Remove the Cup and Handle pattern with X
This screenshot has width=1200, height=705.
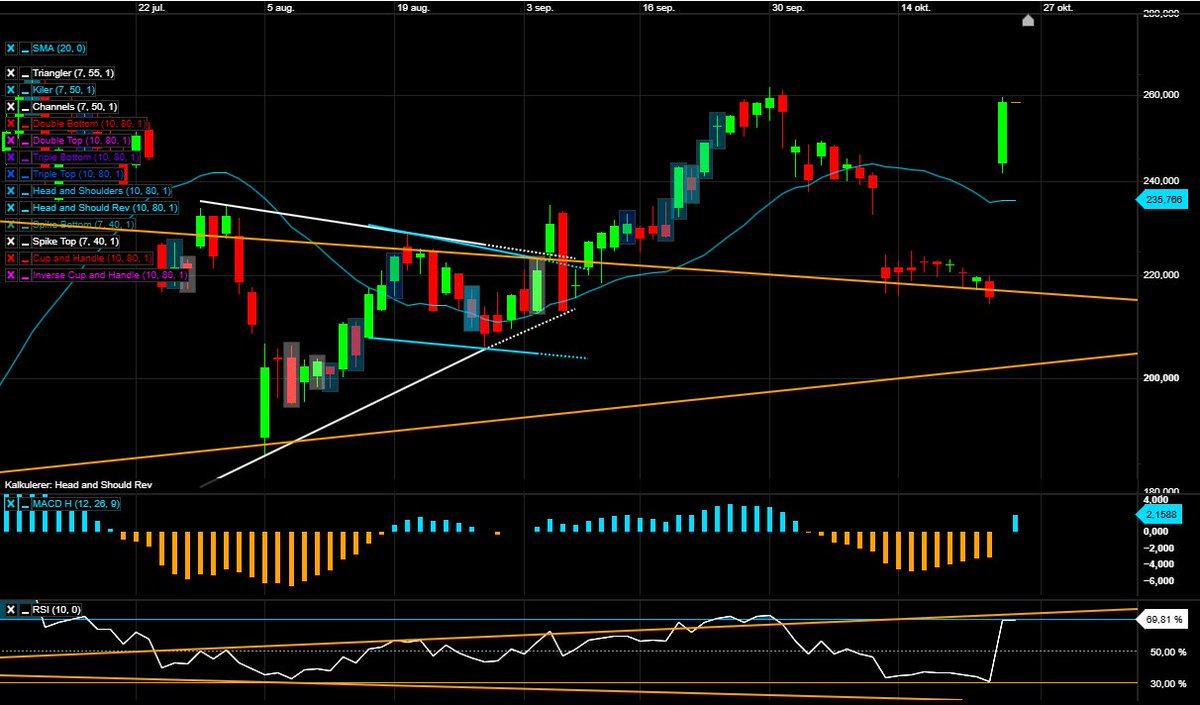(11, 258)
